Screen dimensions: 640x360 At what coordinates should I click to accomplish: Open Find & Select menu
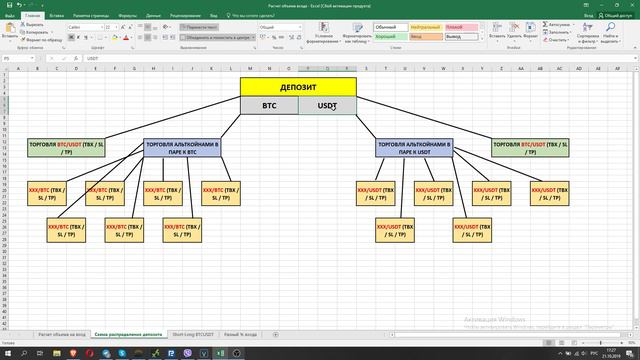610,33
